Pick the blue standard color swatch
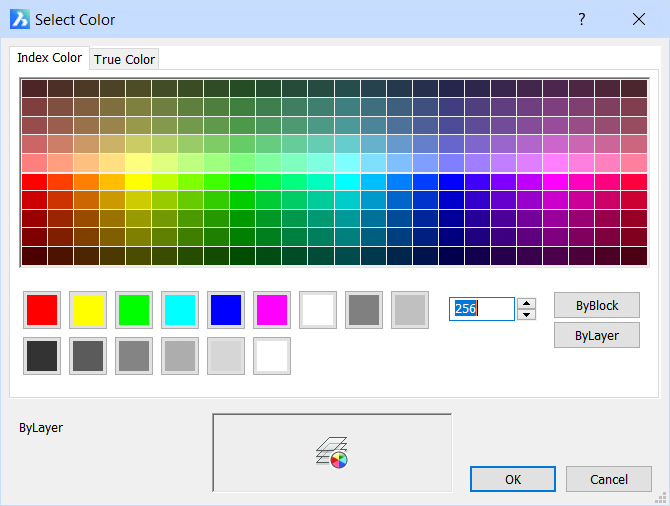 click(226, 310)
